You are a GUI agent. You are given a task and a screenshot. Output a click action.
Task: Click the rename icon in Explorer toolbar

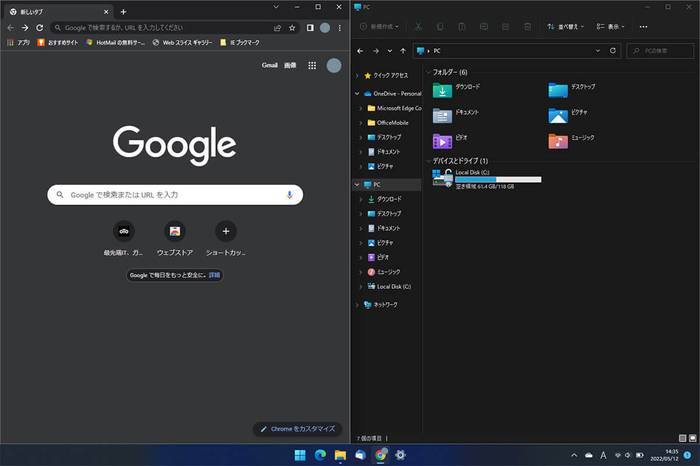pyautogui.click(x=484, y=27)
